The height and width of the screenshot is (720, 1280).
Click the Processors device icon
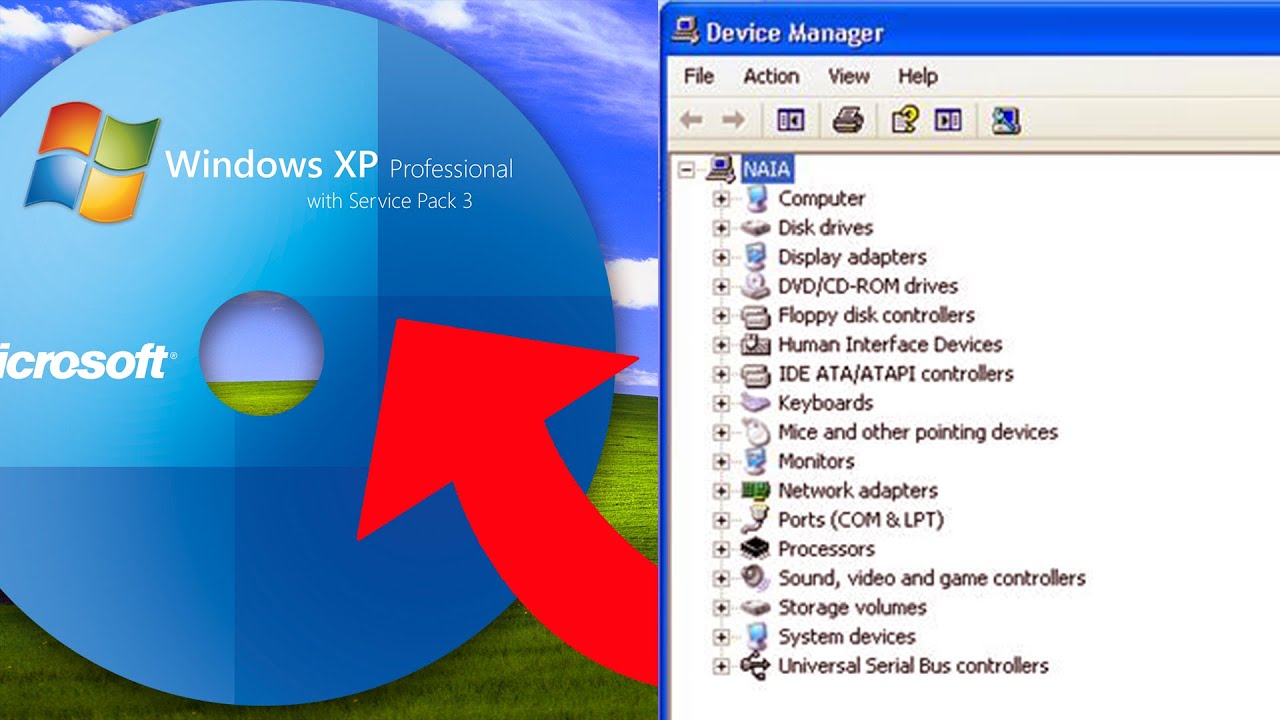click(x=757, y=549)
